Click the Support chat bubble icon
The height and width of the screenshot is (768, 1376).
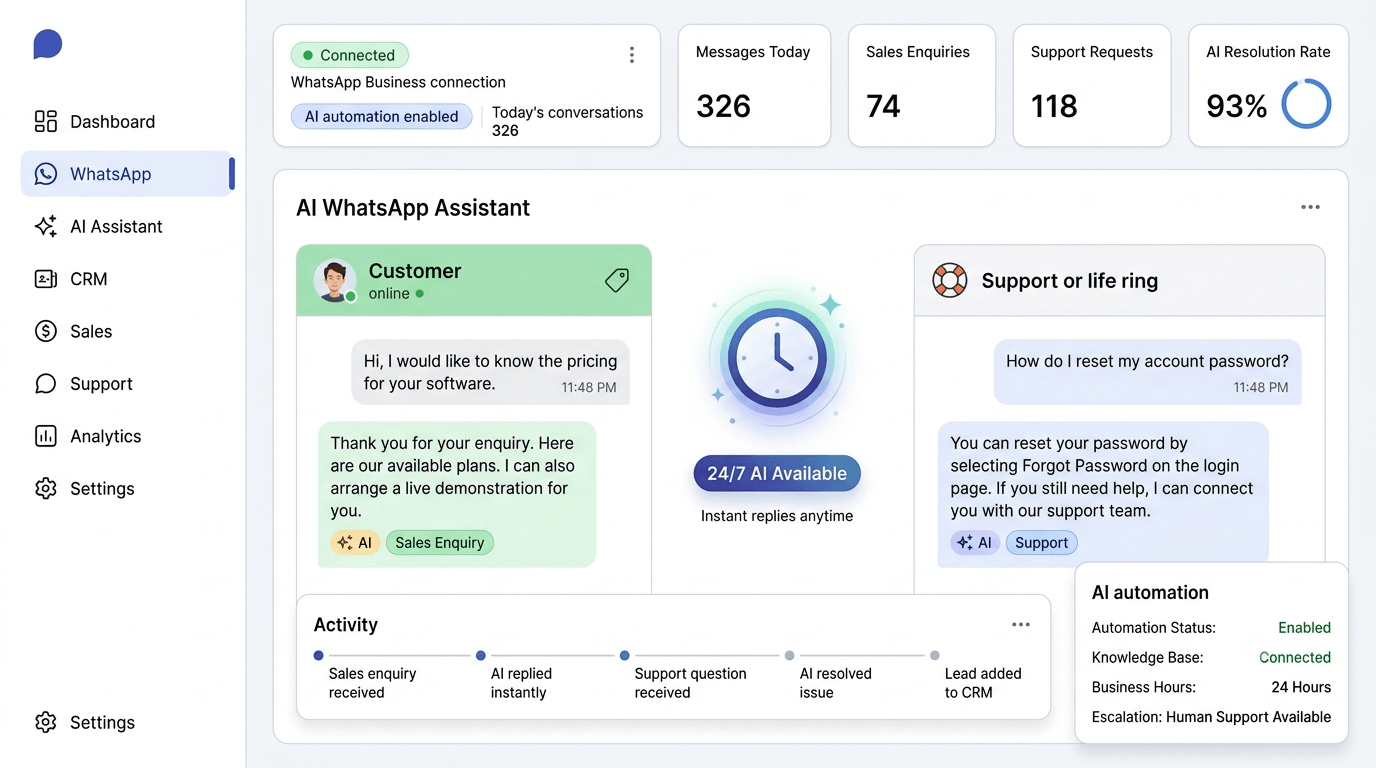46,384
